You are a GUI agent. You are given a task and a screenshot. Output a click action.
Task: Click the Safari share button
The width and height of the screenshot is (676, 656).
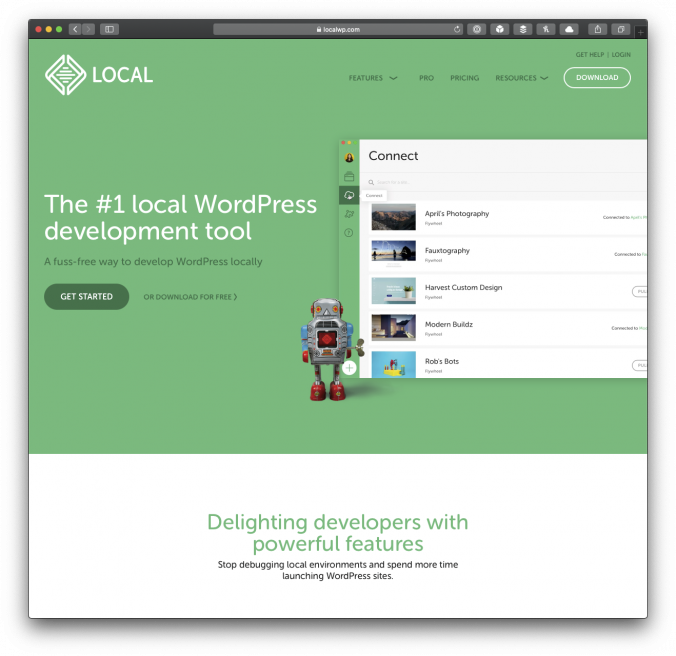597,30
